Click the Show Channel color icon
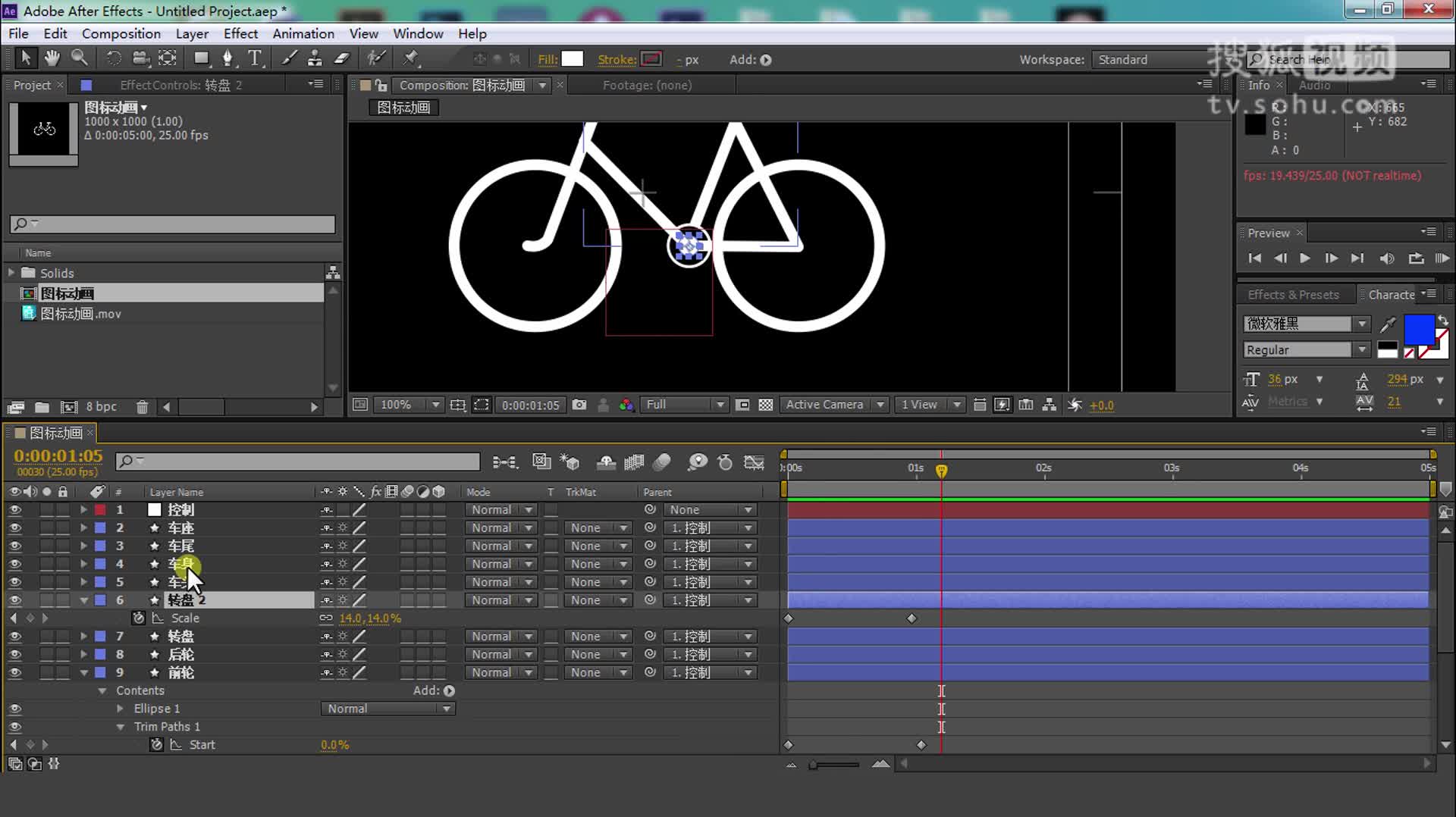Image resolution: width=1456 pixels, height=817 pixels. click(x=626, y=405)
